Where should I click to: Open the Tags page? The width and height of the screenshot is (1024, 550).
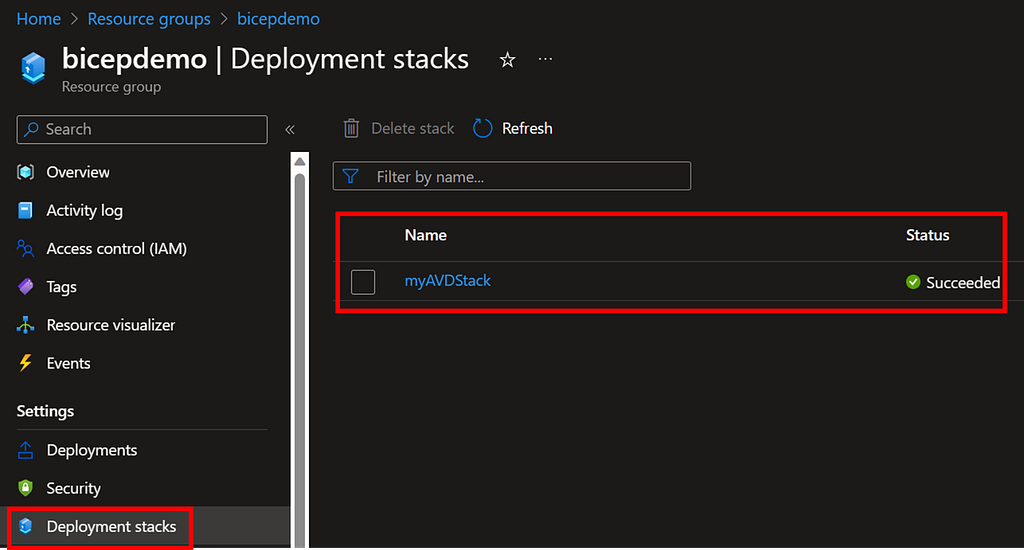click(61, 287)
